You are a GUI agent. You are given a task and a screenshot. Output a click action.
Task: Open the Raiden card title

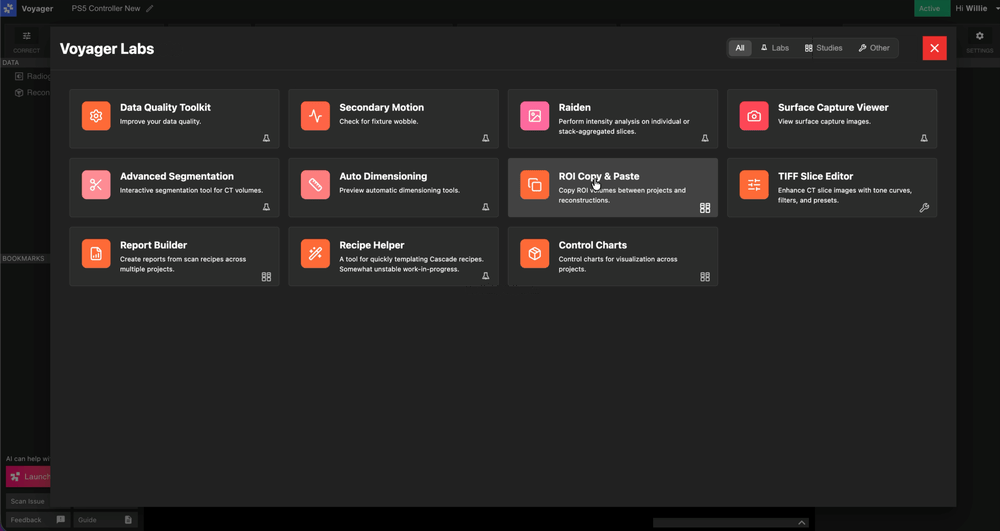coord(575,107)
